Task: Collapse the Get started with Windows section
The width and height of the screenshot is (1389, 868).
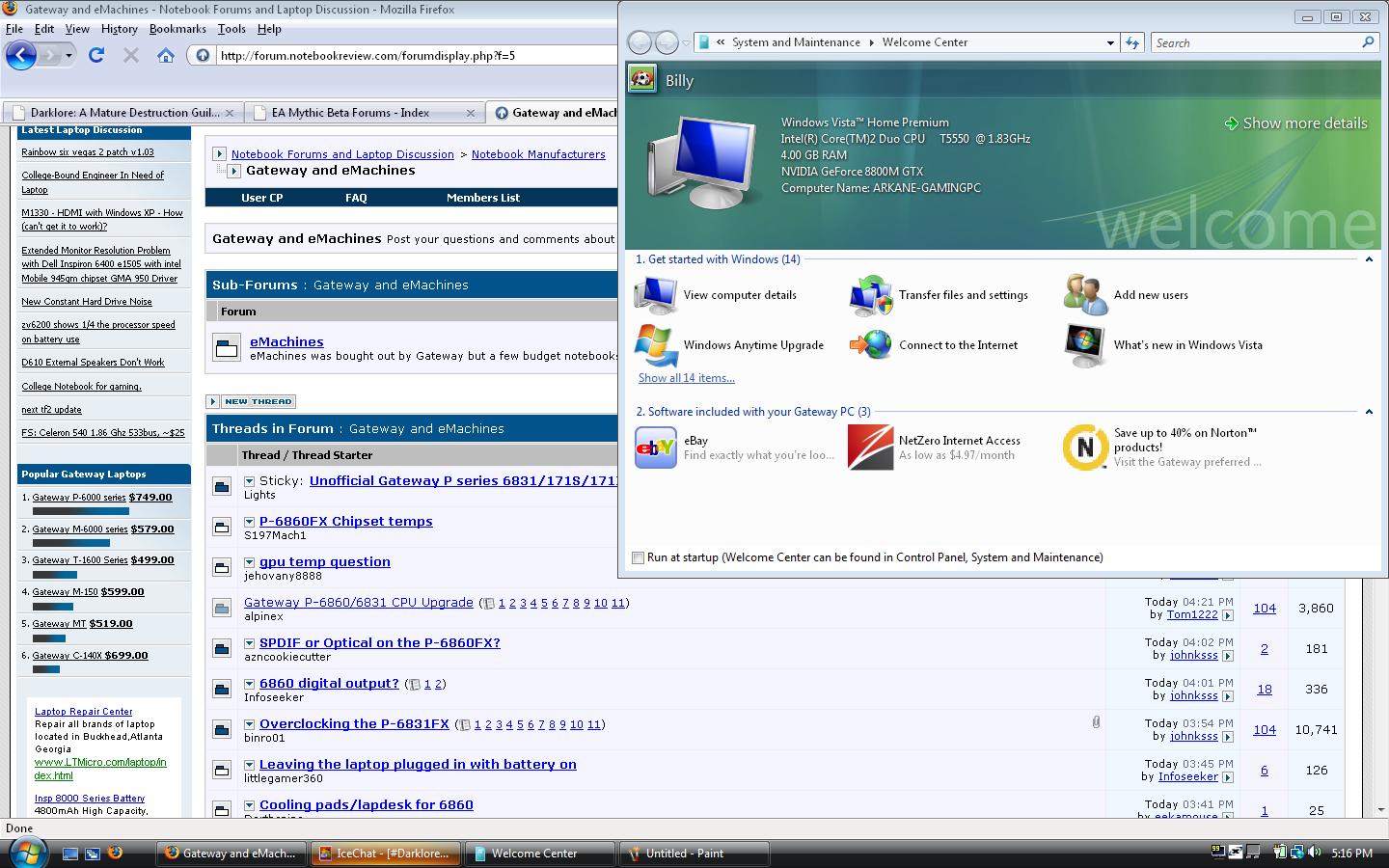Action: click(1369, 259)
